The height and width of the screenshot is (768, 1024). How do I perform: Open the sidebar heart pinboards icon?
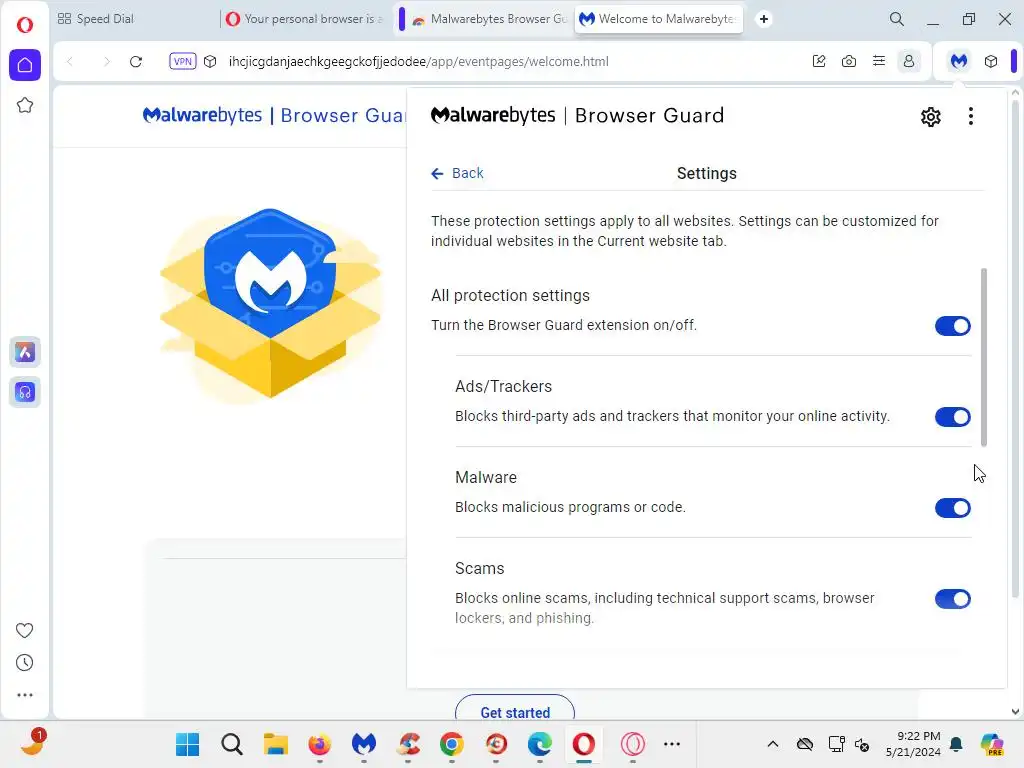[x=24, y=630]
